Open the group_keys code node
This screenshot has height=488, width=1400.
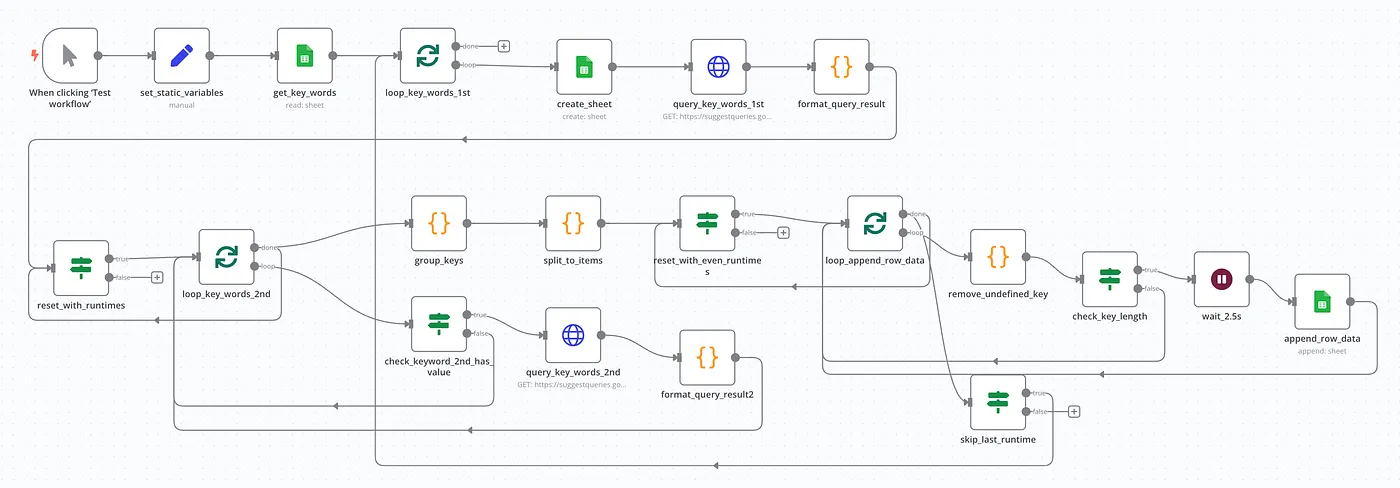(439, 223)
